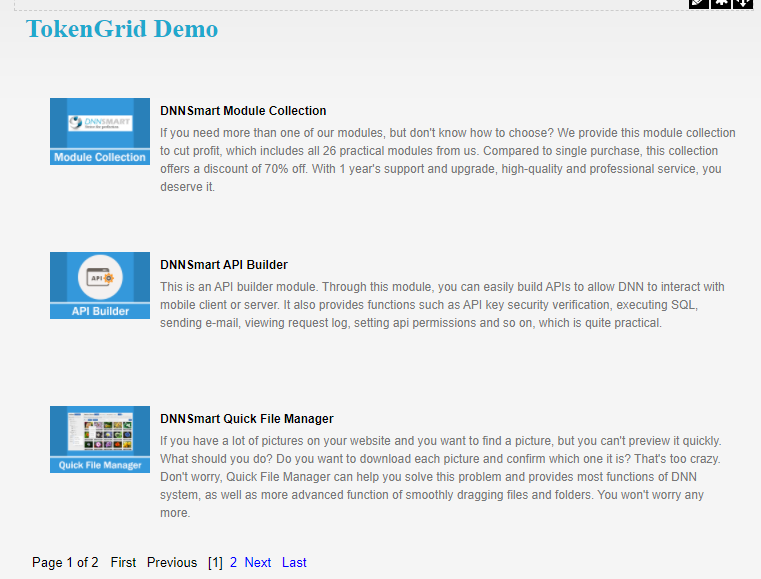Click the DNNSmart Quick File Manager title
This screenshot has width=761, height=579.
point(247,418)
